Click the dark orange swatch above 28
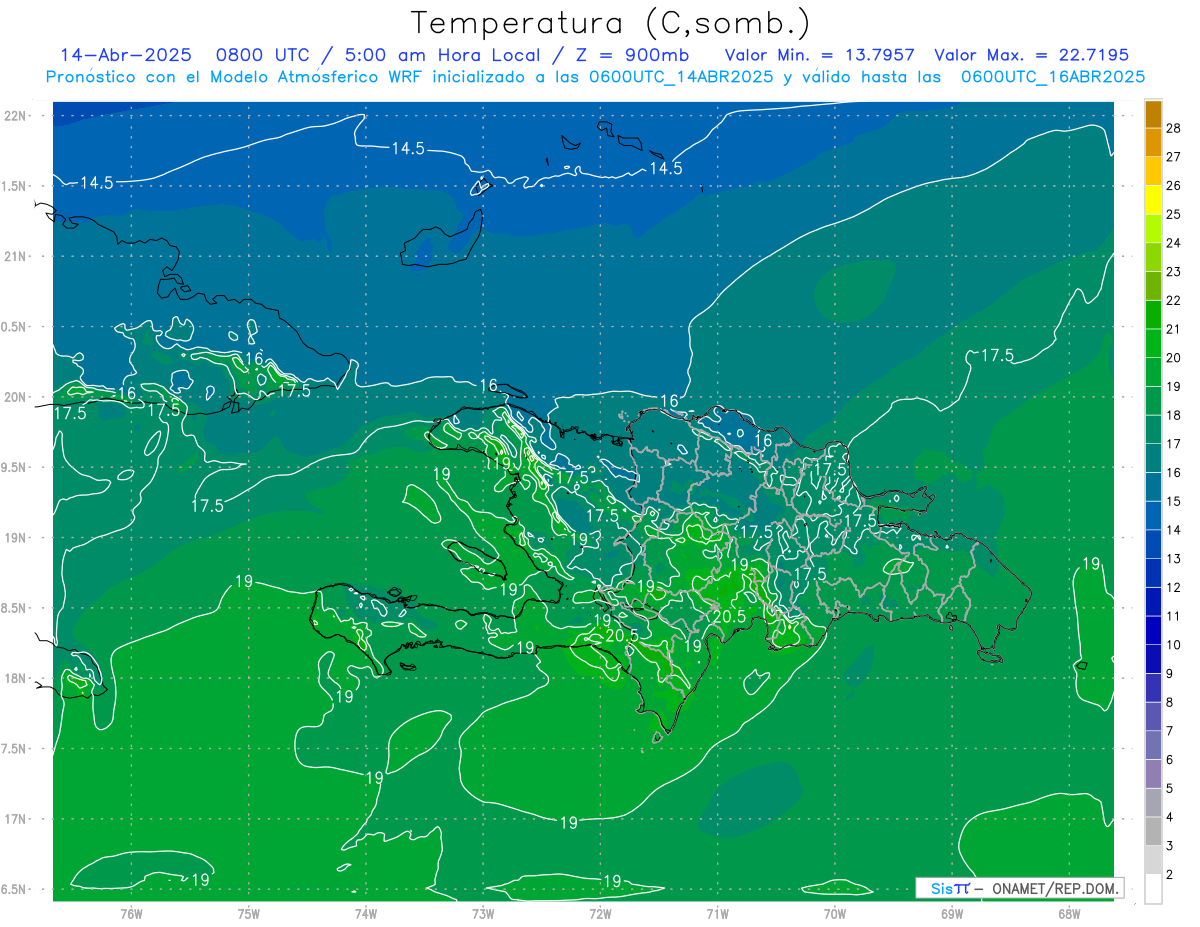 point(1153,114)
